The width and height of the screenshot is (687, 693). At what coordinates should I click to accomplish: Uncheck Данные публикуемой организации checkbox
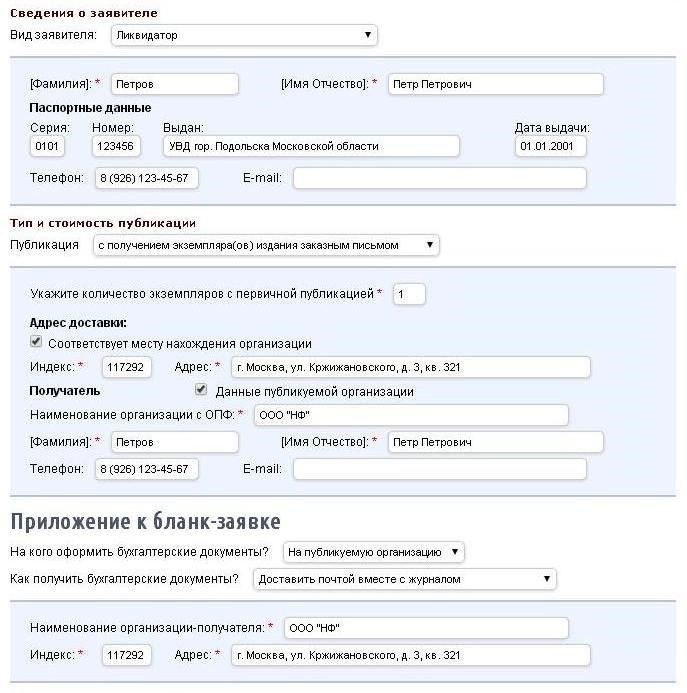click(x=201, y=391)
